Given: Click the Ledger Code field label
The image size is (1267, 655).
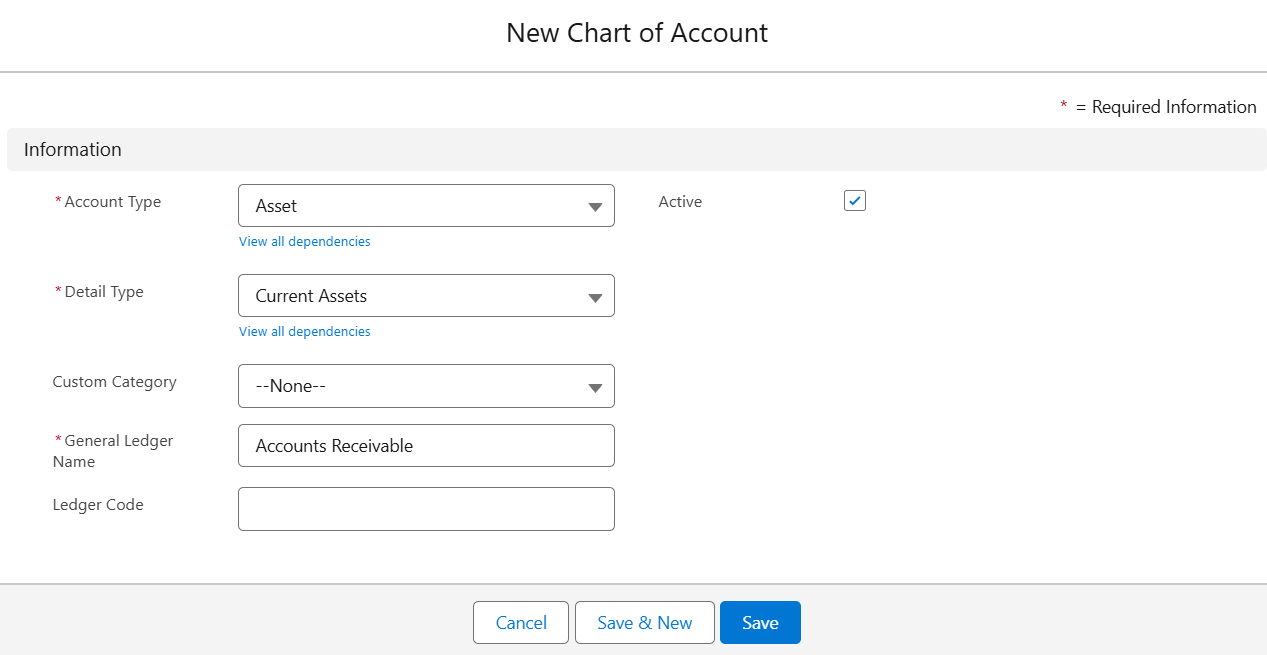Looking at the screenshot, I should point(98,505).
